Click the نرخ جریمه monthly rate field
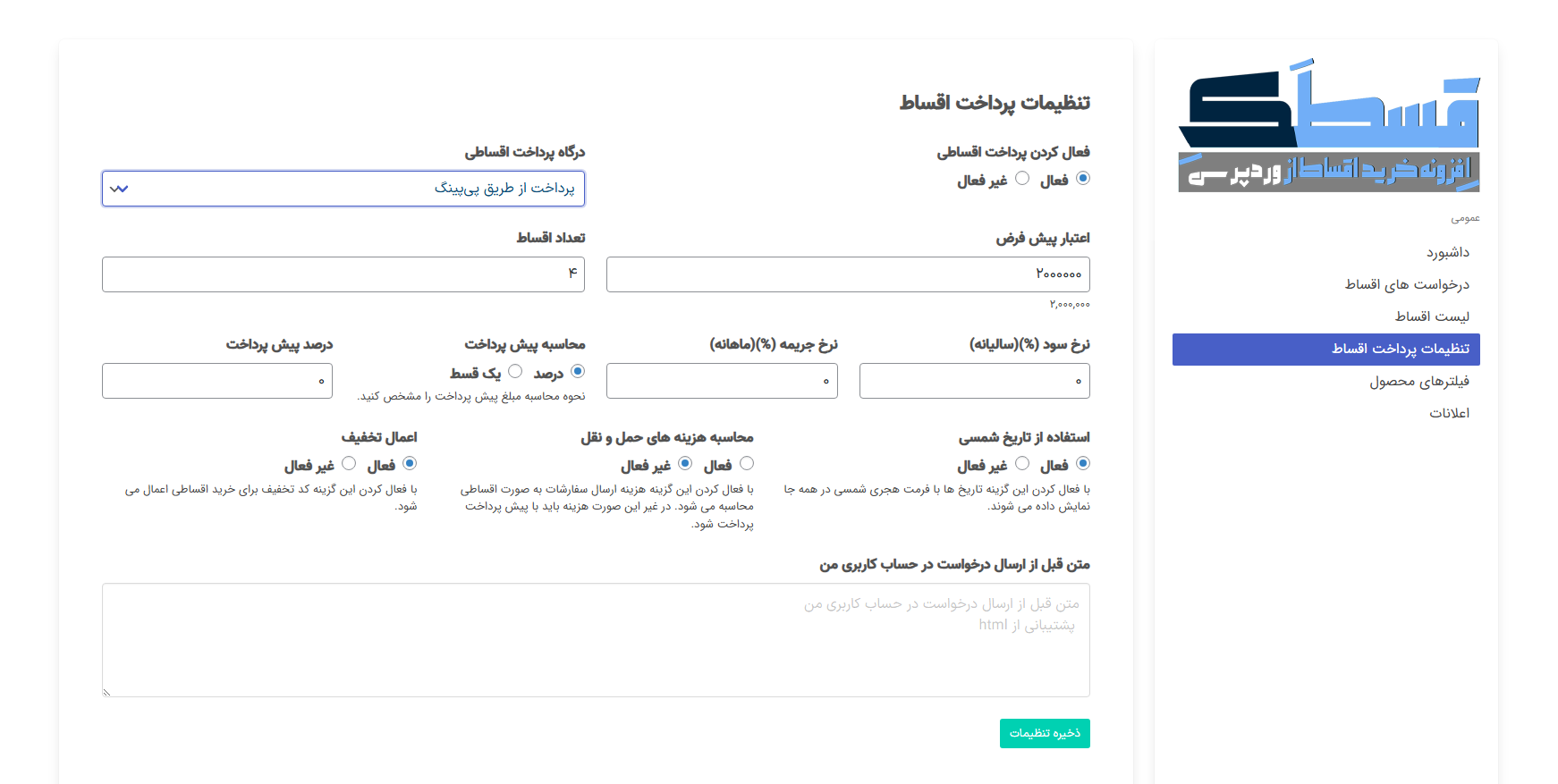1558x784 pixels. (x=722, y=381)
